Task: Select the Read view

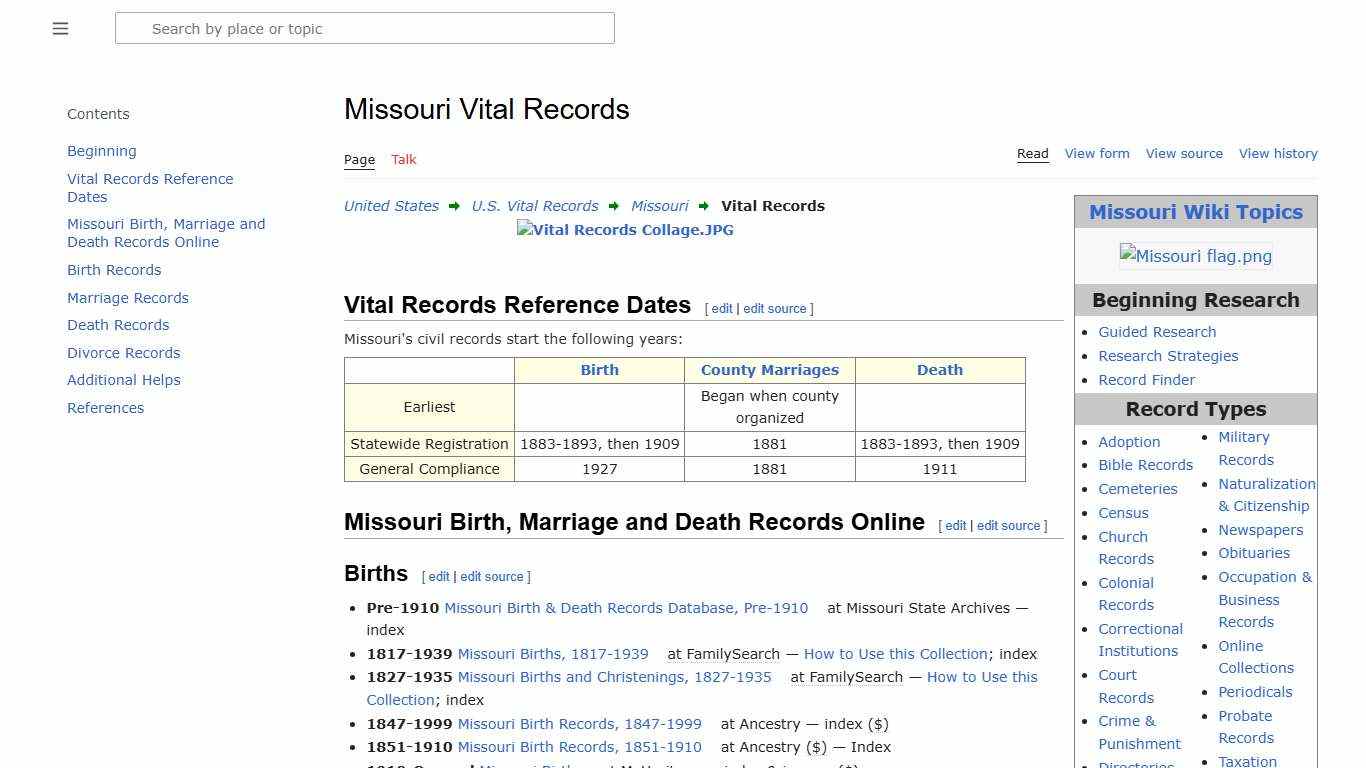Action: coord(1032,153)
